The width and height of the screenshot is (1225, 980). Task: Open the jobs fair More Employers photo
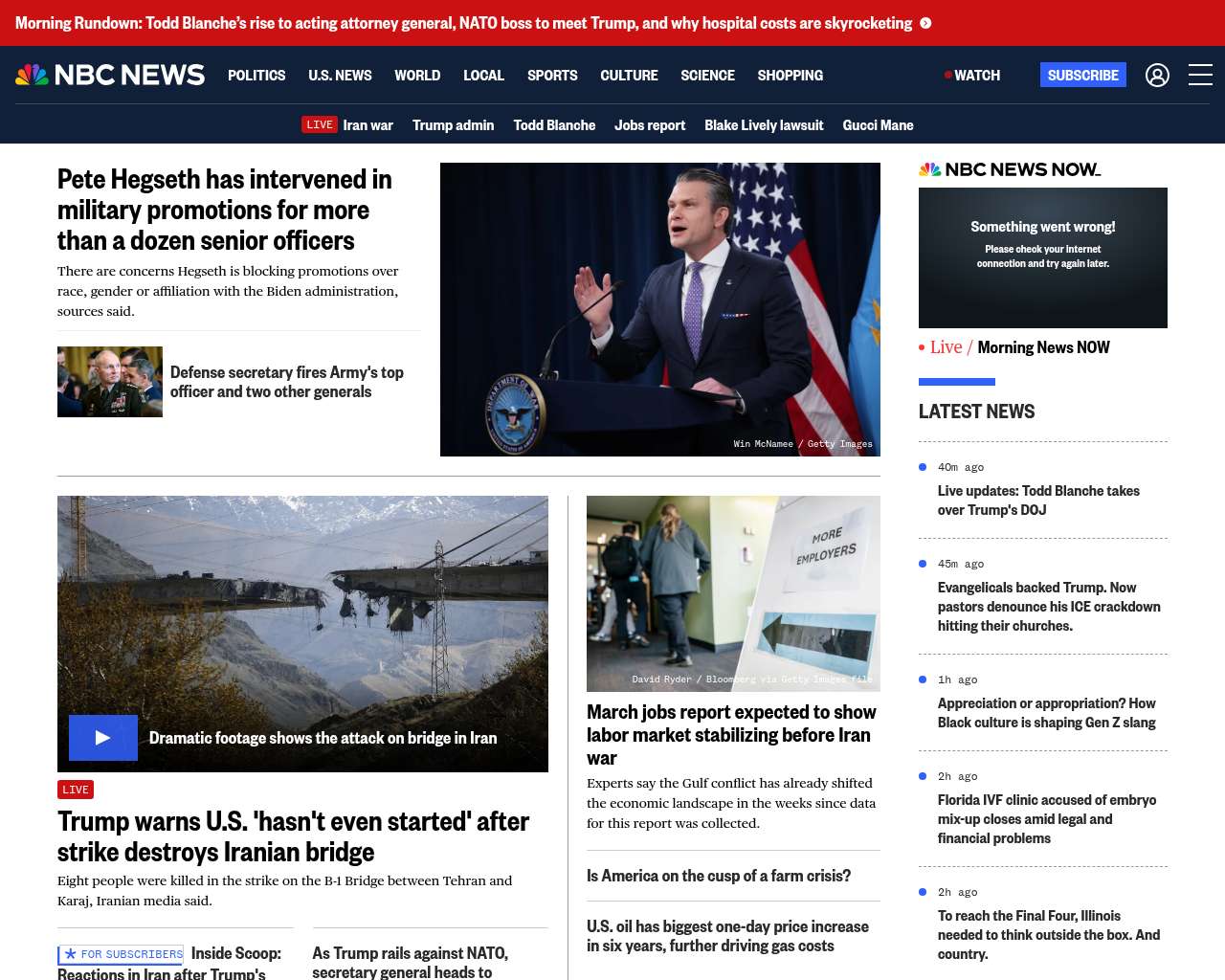pos(733,593)
